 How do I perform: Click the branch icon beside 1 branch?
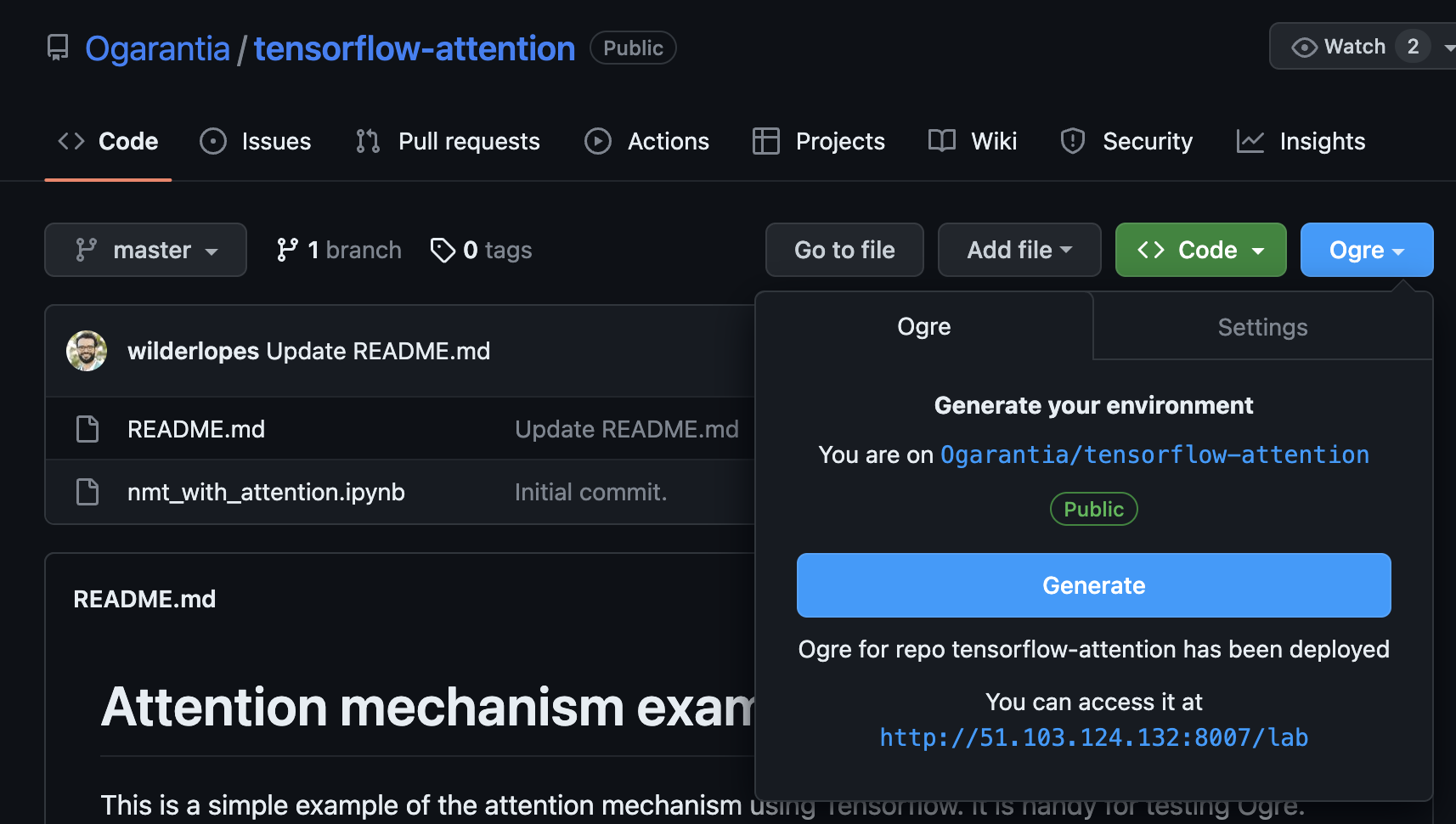287,250
